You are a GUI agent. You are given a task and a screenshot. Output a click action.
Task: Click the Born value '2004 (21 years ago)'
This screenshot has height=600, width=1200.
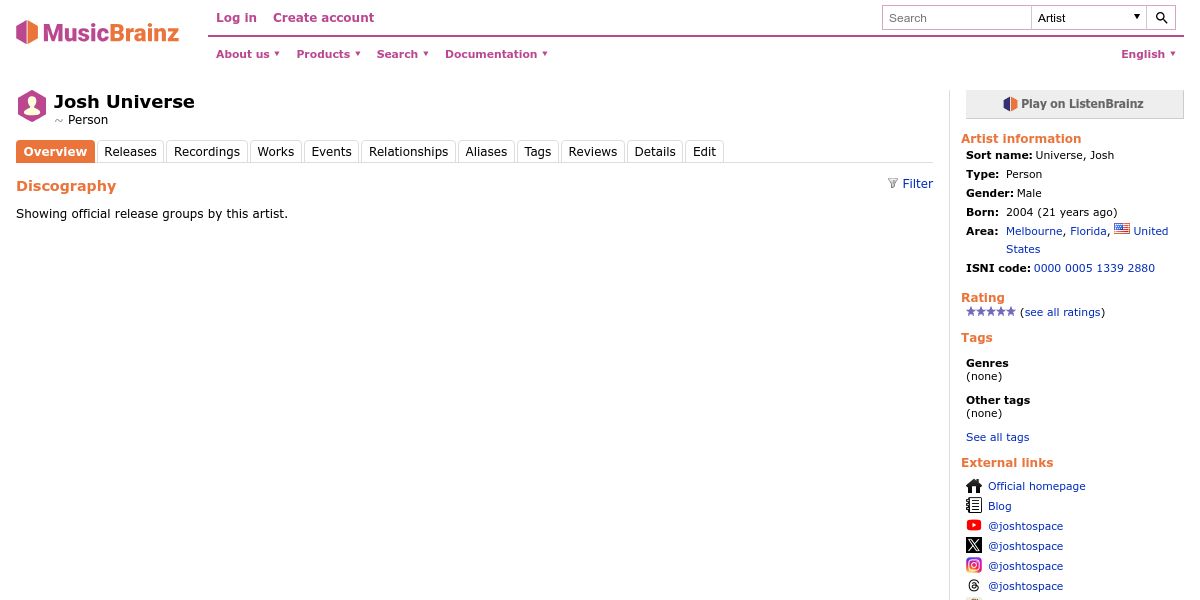pyautogui.click(x=1061, y=212)
